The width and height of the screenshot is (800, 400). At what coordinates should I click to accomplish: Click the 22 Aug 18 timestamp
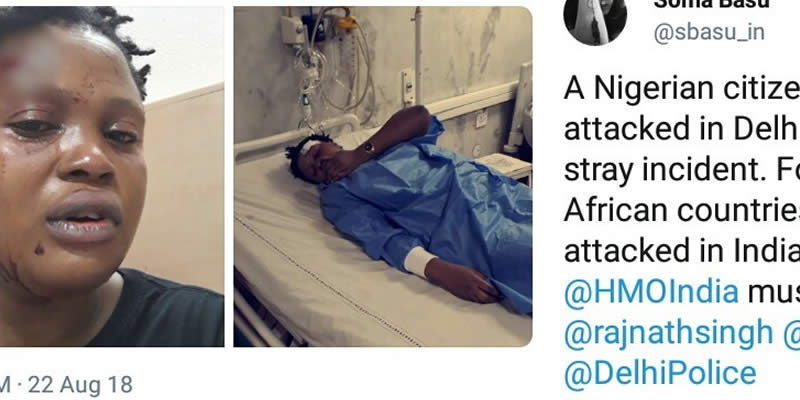81,385
